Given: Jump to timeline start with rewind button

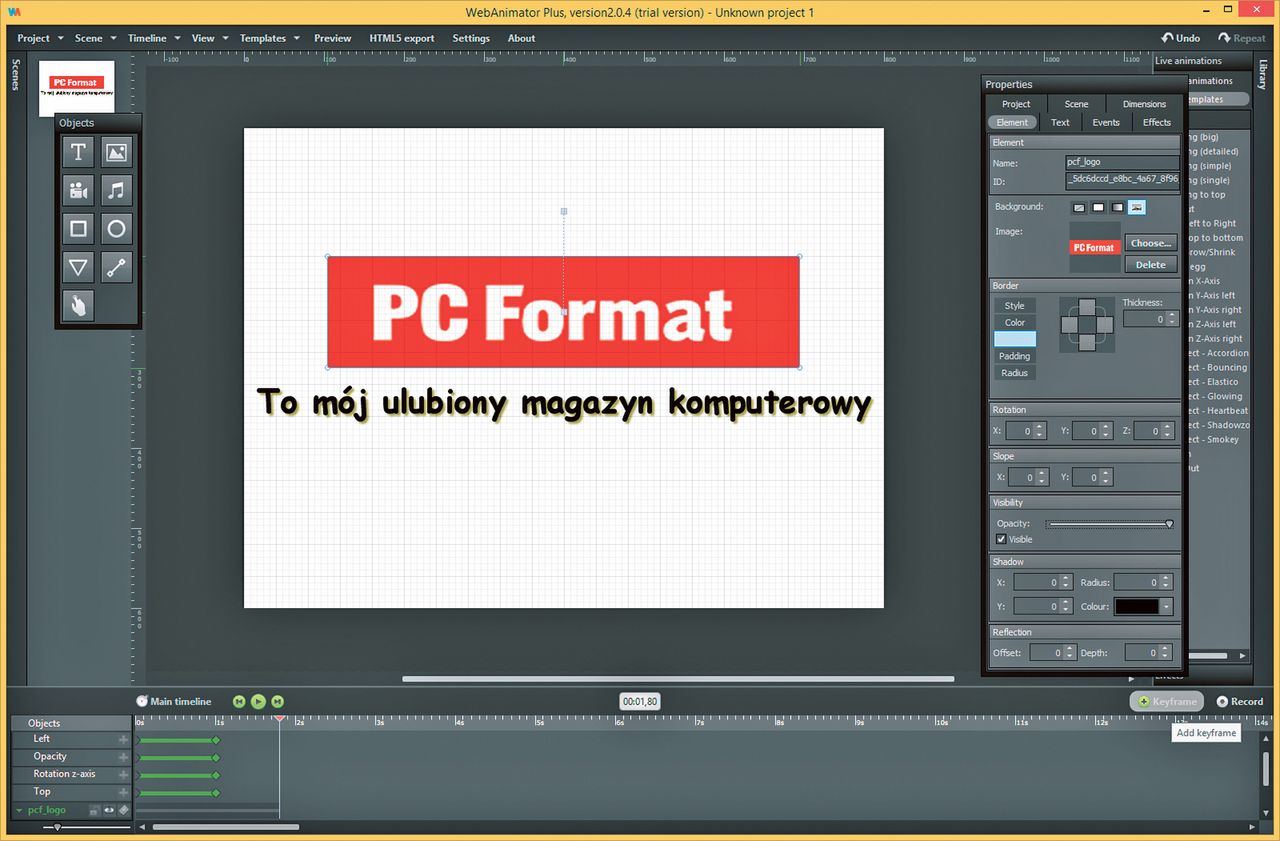Looking at the screenshot, I should [239, 701].
